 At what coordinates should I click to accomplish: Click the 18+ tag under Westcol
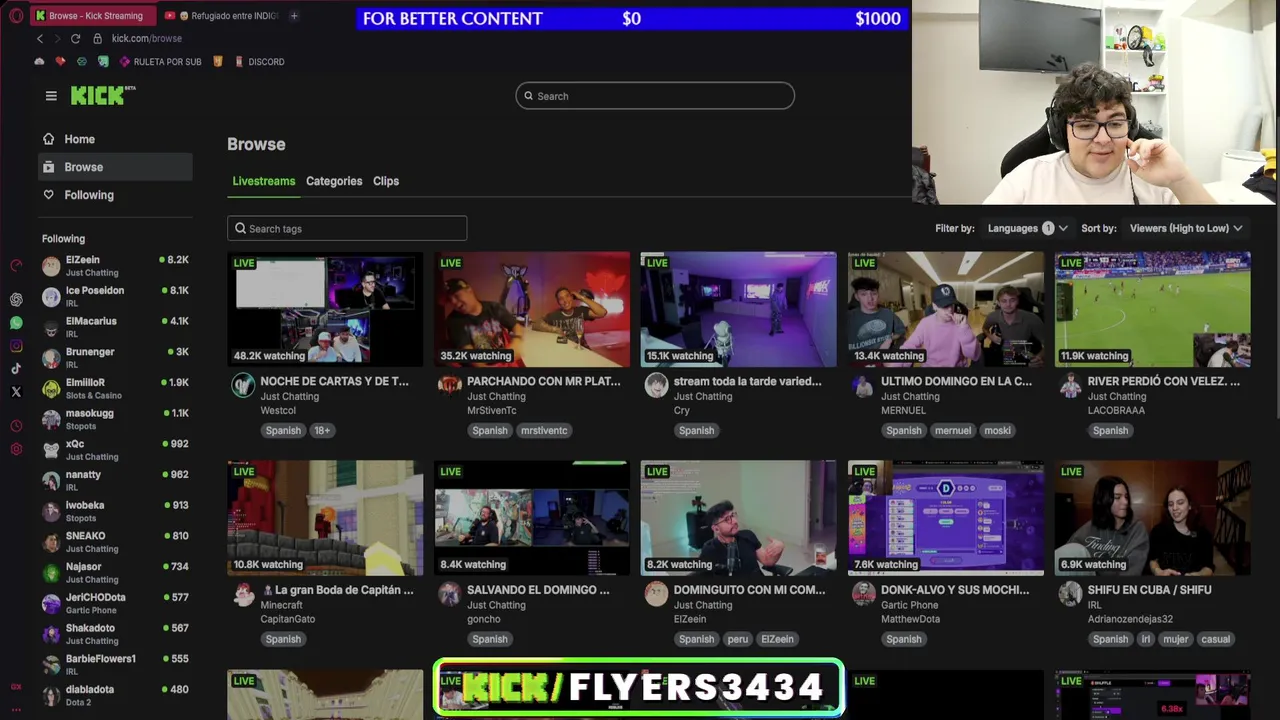[322, 430]
